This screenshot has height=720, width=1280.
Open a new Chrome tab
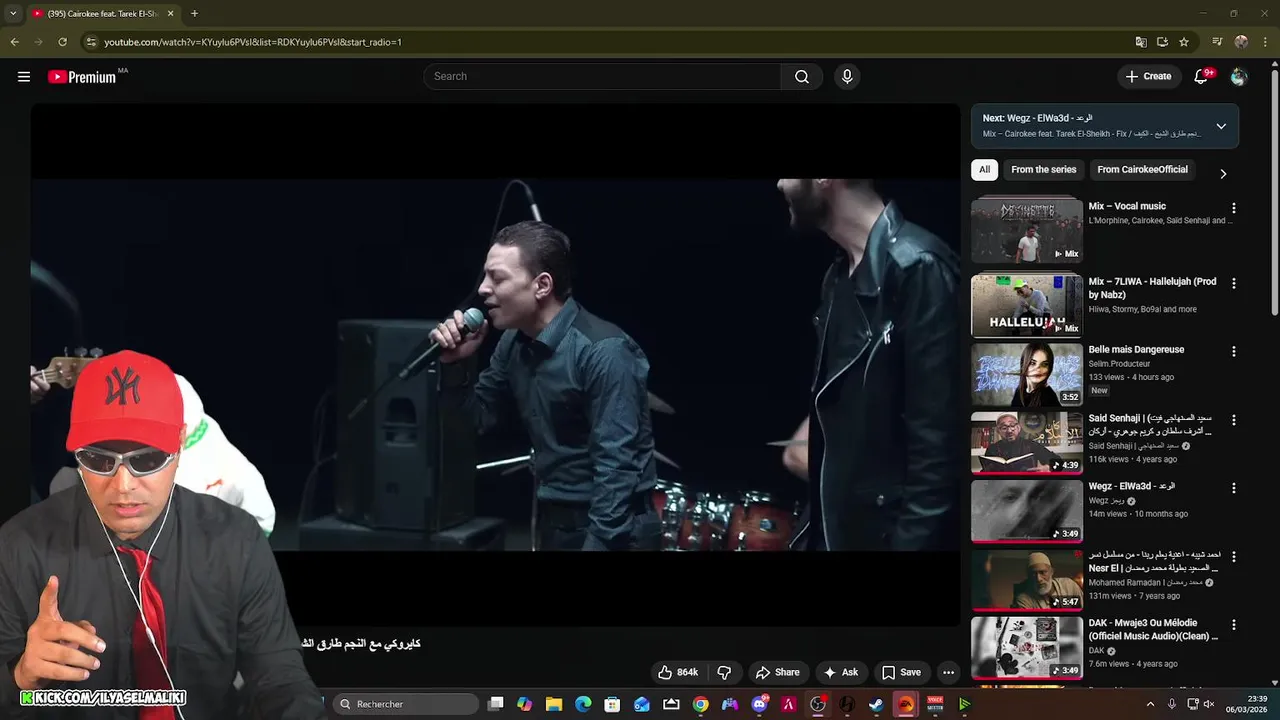[194, 14]
